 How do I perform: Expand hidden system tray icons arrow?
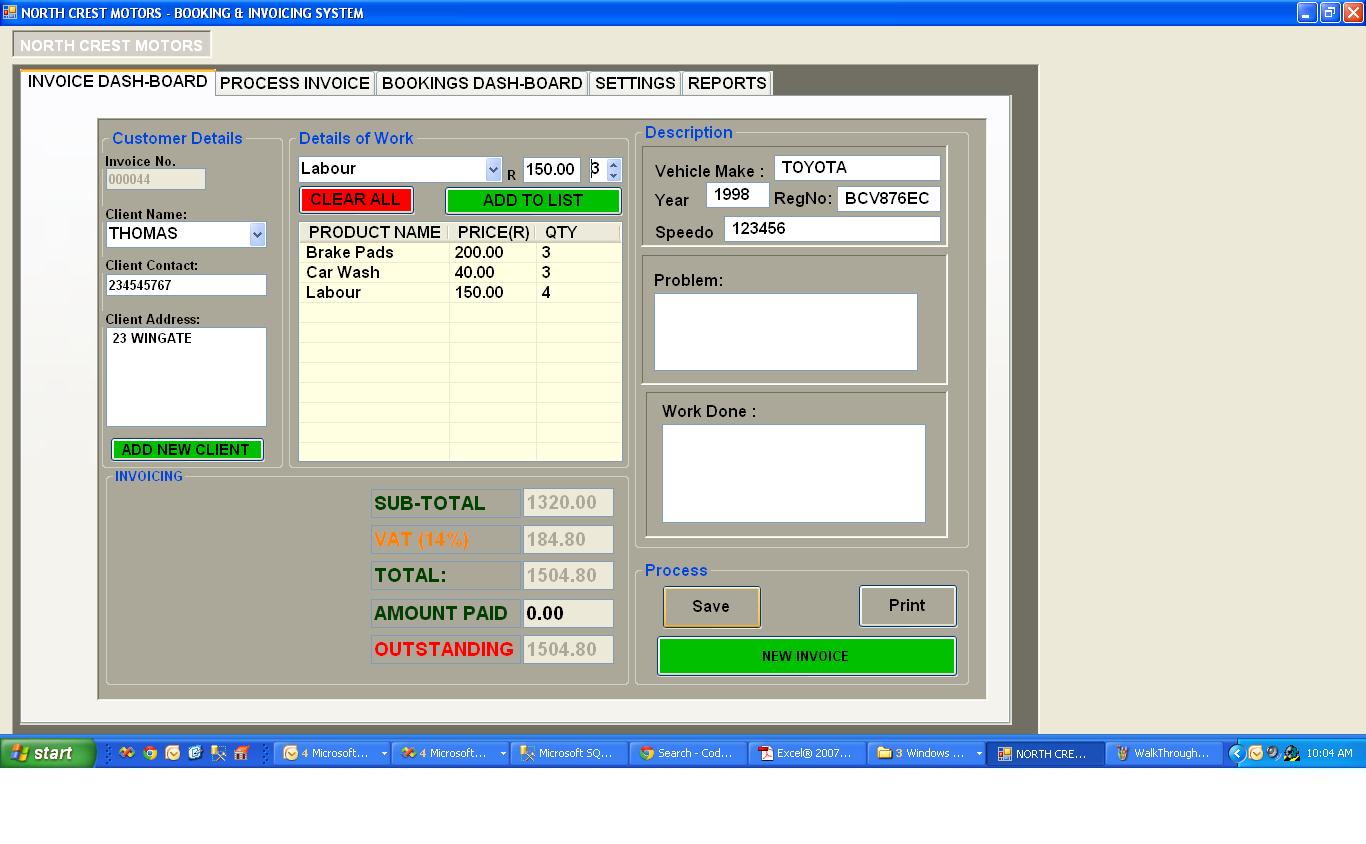(x=1236, y=753)
